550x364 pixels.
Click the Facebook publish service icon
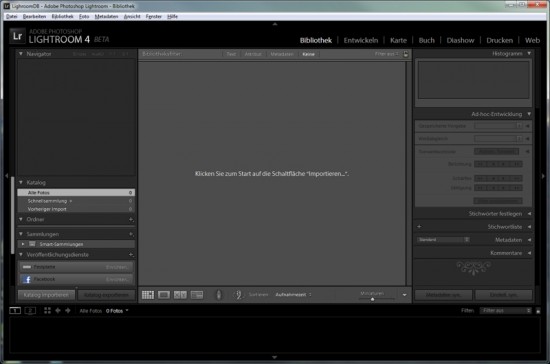[27, 279]
